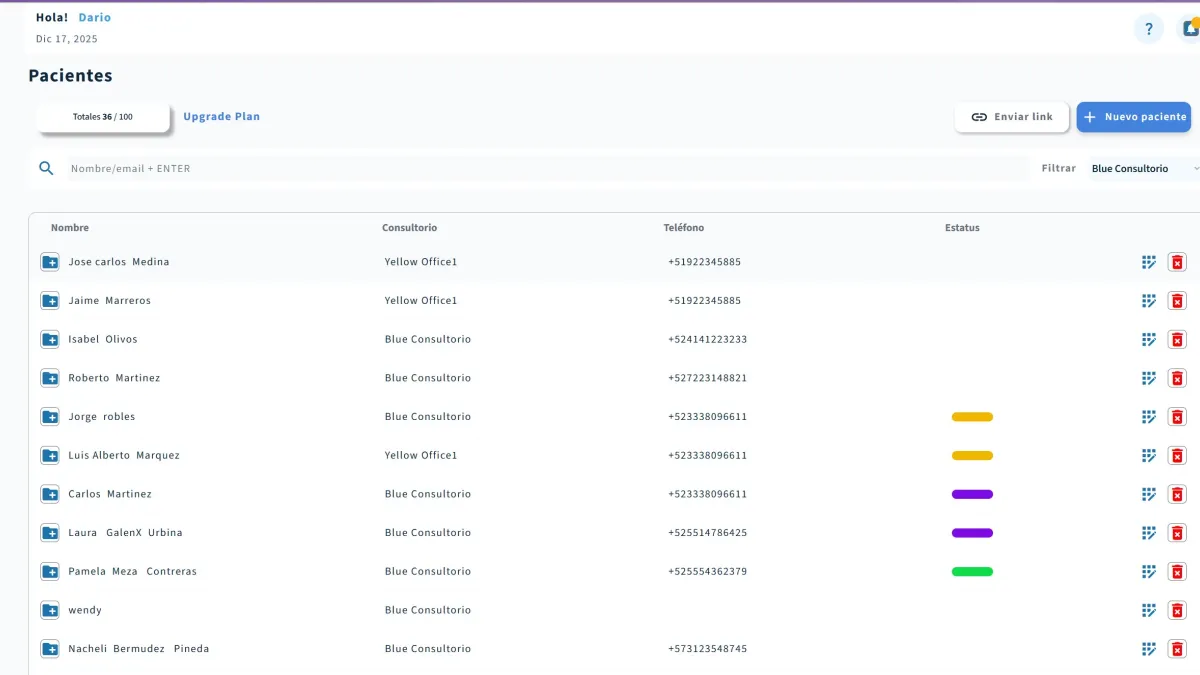1200x675 pixels.
Task: Click Laura GalenX Urbina's purple status bar
Action: [x=972, y=533]
